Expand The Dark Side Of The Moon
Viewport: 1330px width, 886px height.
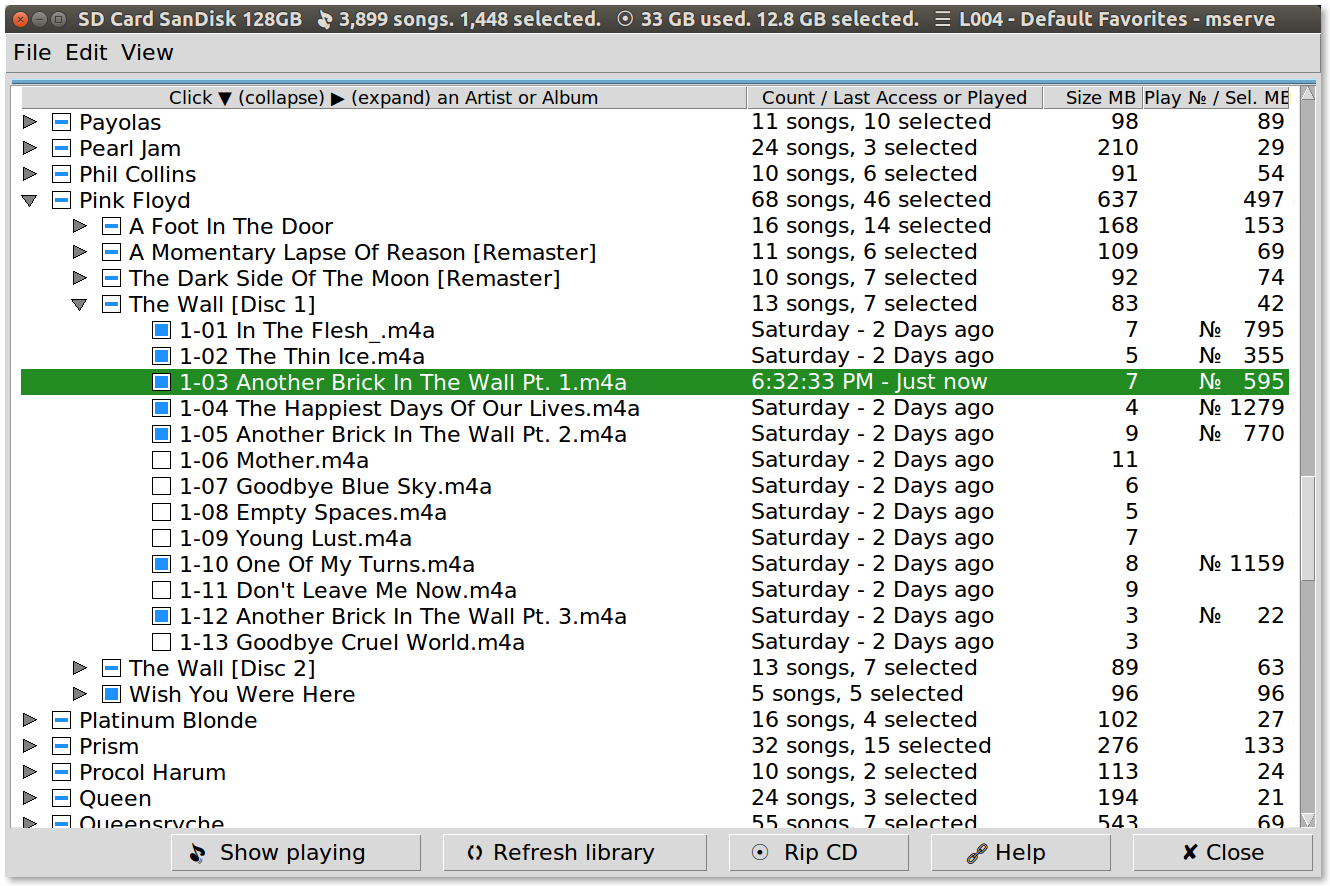point(80,278)
